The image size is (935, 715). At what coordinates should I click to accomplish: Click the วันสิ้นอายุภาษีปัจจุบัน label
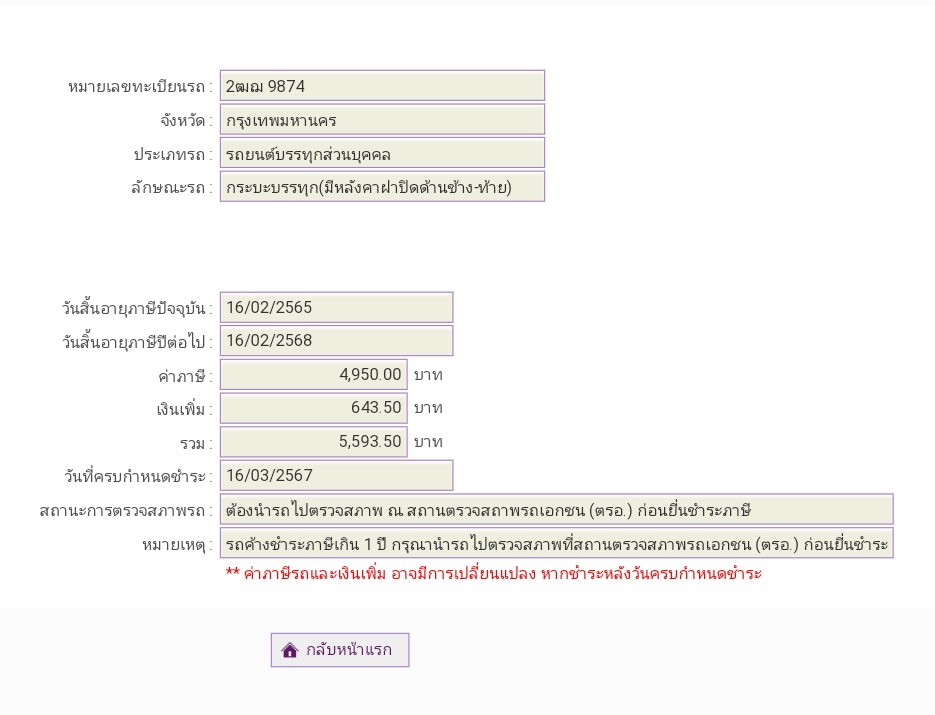click(x=137, y=308)
